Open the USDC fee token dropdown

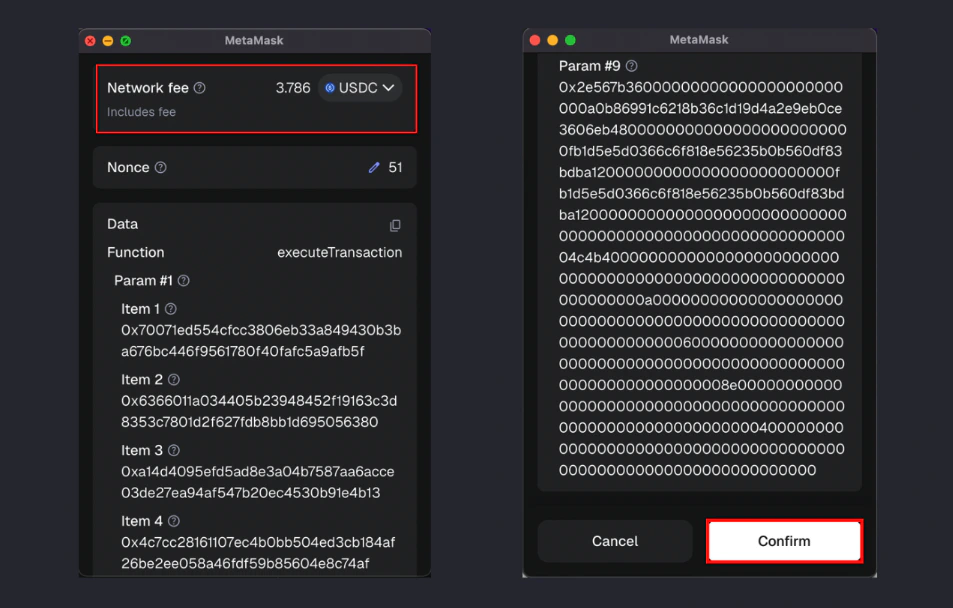[x=360, y=88]
